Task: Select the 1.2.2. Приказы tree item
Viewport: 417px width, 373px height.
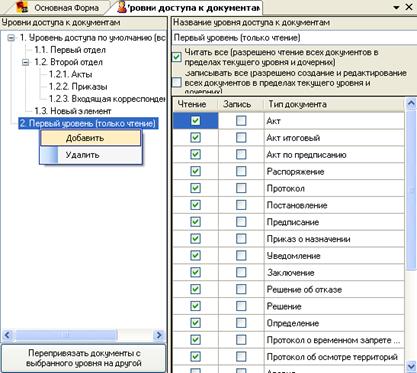Action: click(78, 87)
